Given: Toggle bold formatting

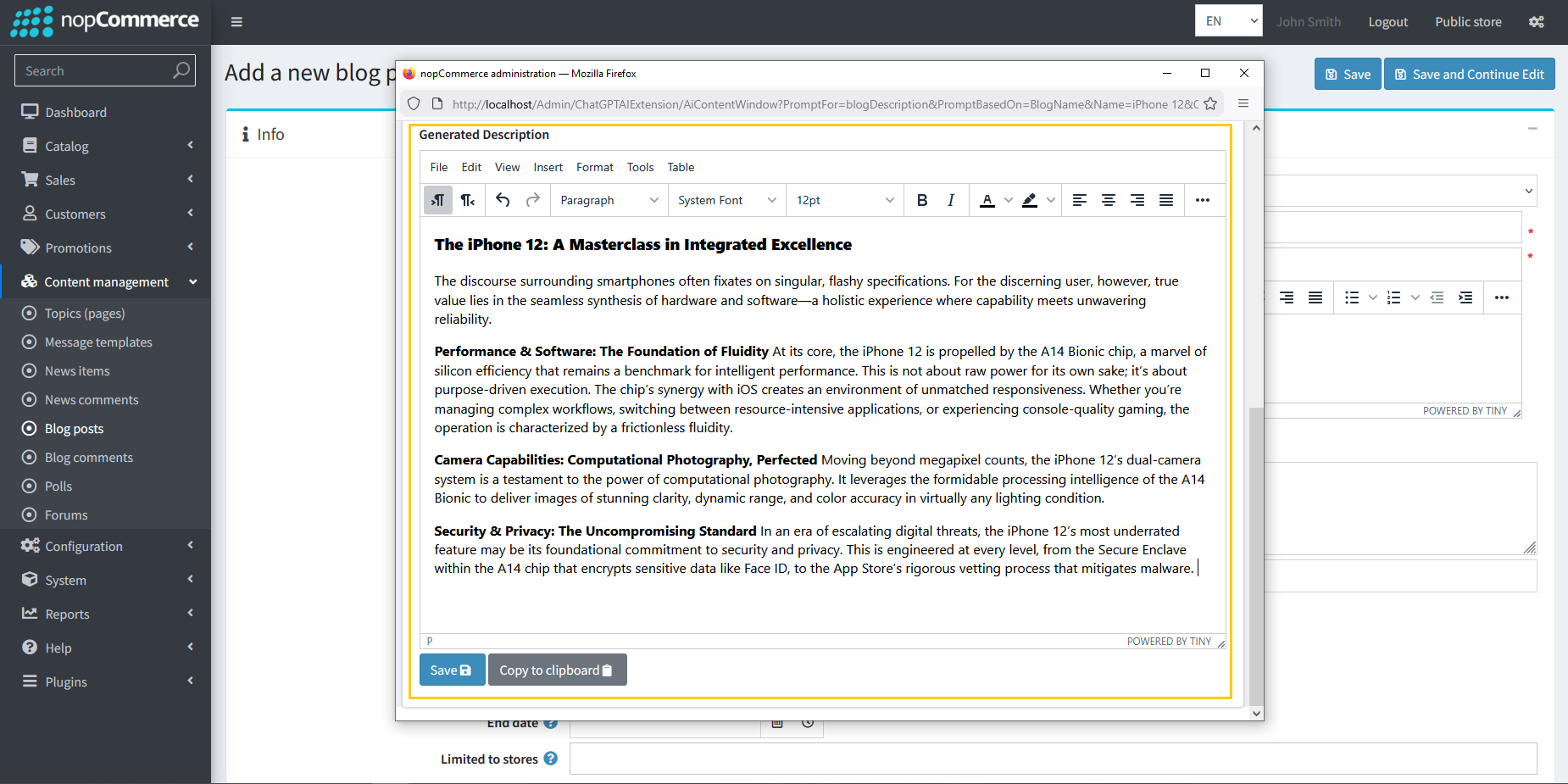Looking at the screenshot, I should tap(922, 200).
